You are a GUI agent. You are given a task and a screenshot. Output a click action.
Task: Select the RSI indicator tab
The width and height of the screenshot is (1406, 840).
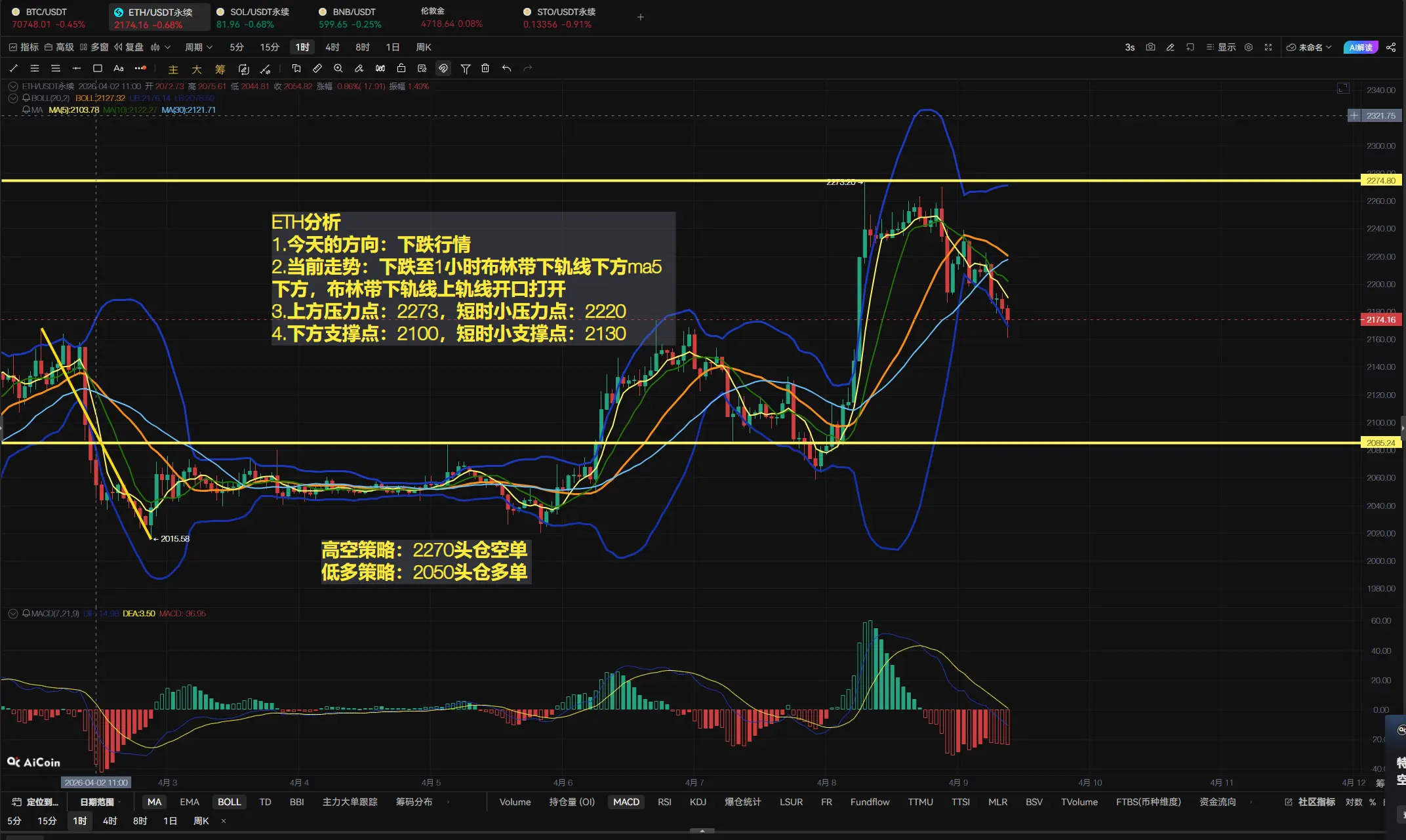(x=664, y=802)
